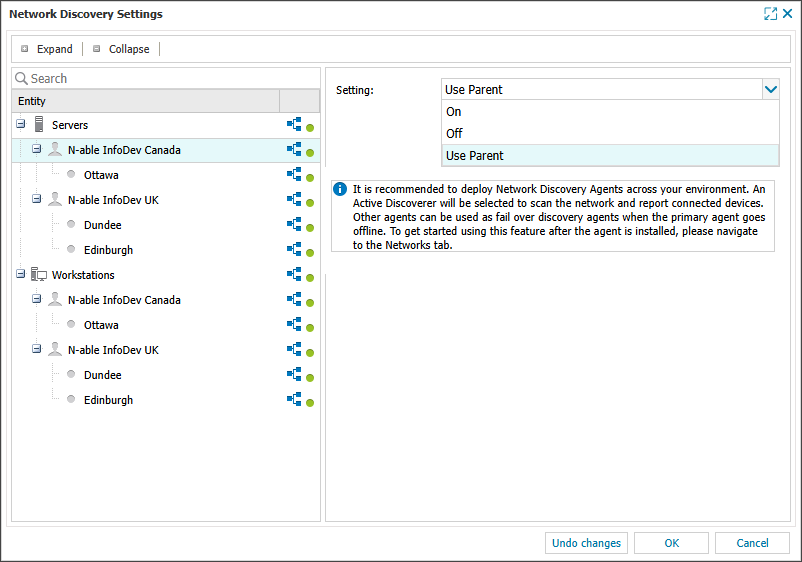The height and width of the screenshot is (562, 802).
Task: Click the Expand toolbar button
Action: 47,49
